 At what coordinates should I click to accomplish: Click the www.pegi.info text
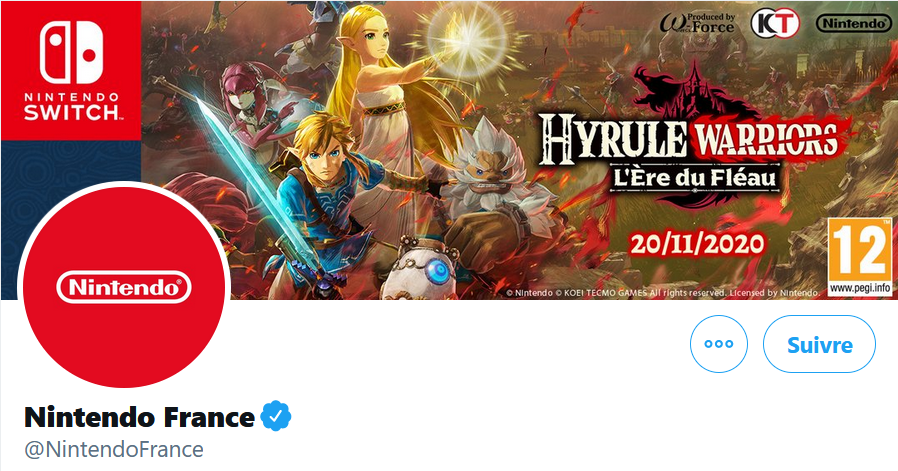pos(860,288)
